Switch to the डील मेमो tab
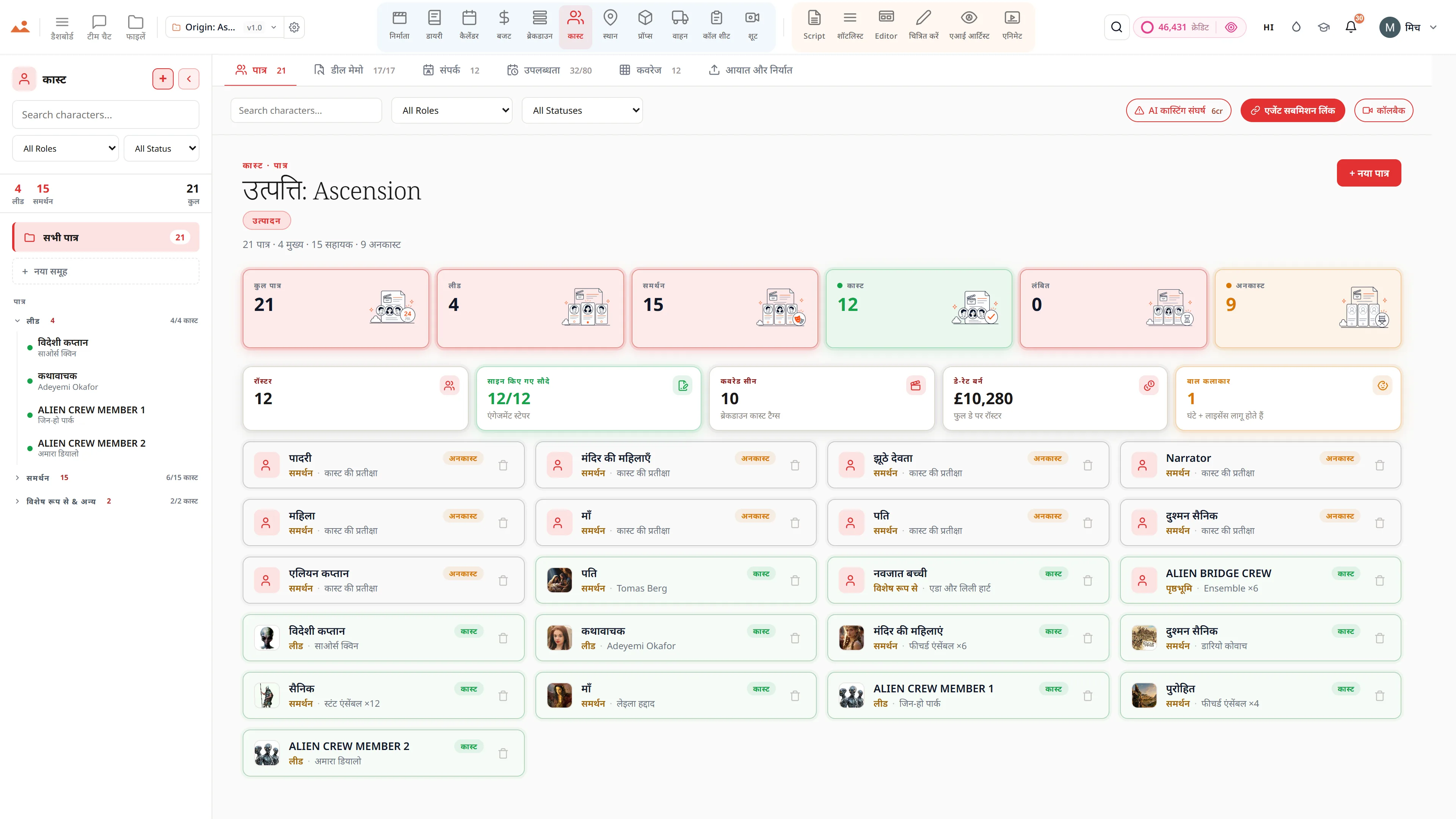The image size is (1456, 819). click(x=355, y=70)
